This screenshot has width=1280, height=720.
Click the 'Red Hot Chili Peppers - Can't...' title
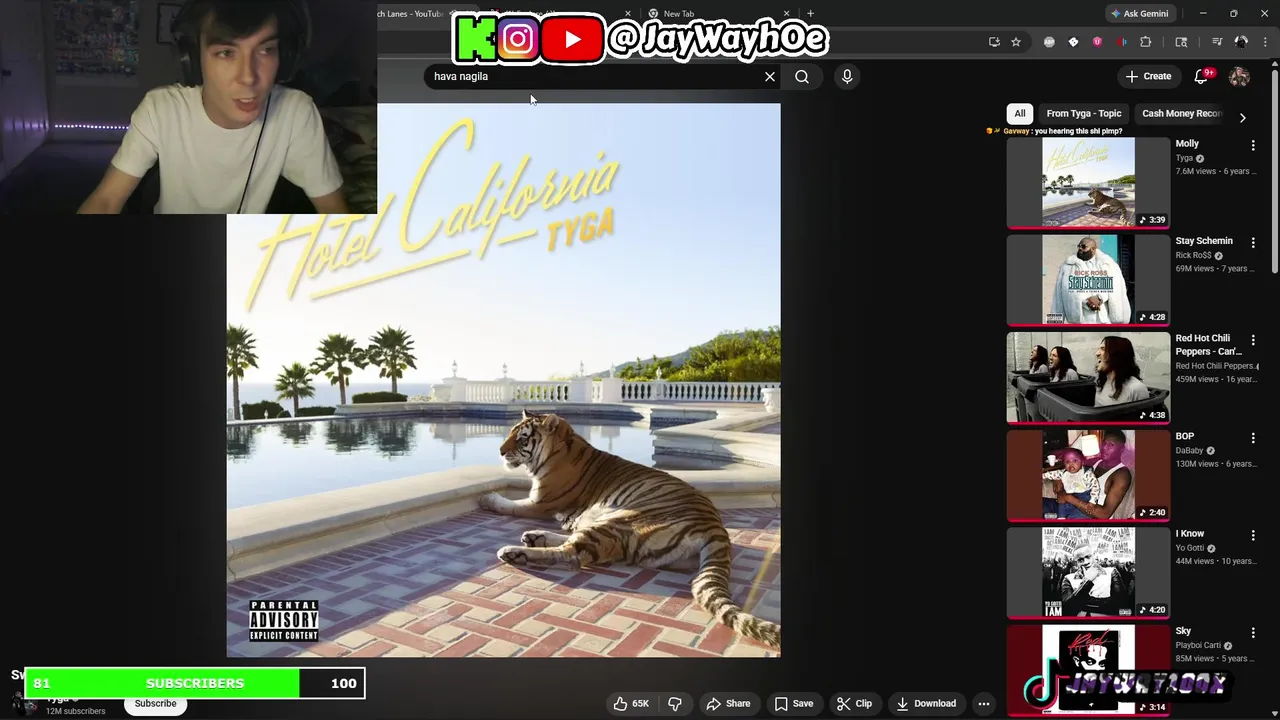coord(1208,345)
